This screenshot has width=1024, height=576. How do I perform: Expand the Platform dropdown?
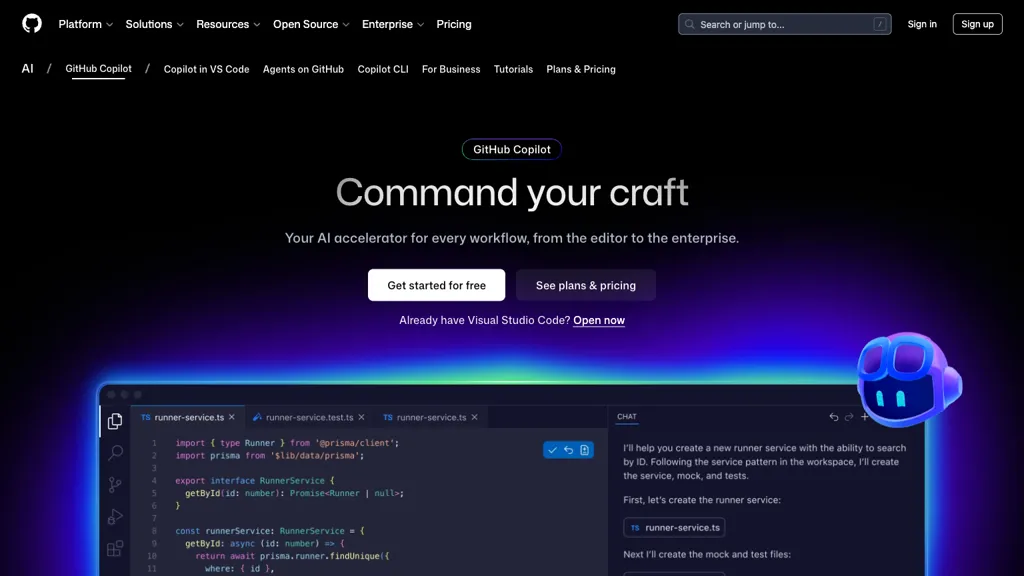click(85, 24)
